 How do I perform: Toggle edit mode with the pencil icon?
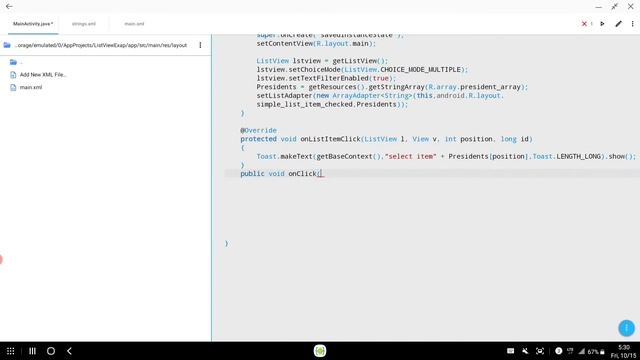point(619,24)
